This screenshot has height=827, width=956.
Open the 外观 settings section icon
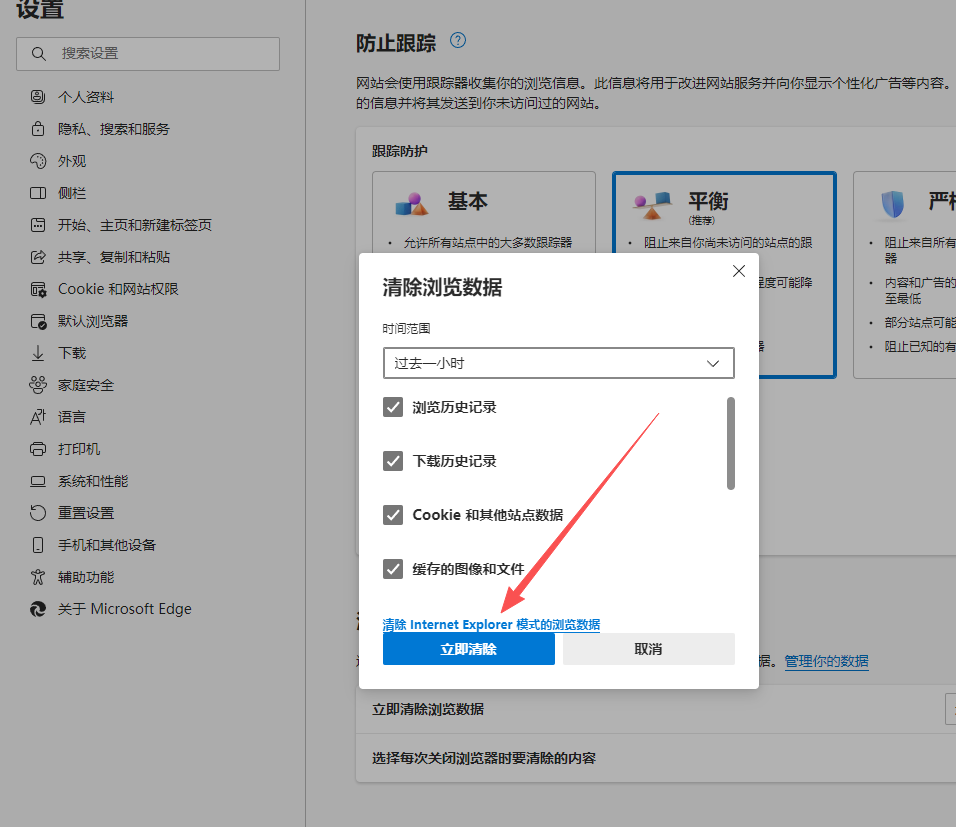point(36,160)
